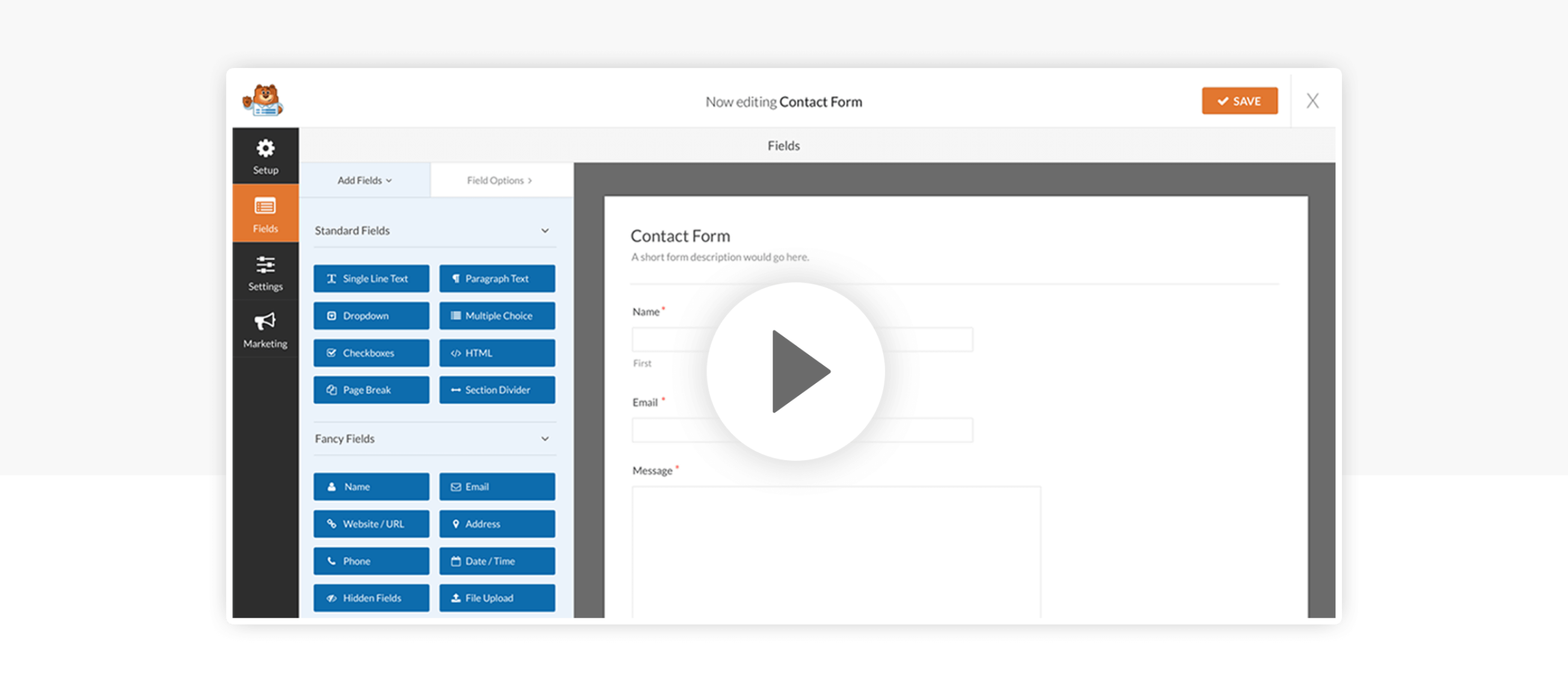This screenshot has width=1568, height=699.
Task: Open the Setup gear panel
Action: [x=265, y=156]
